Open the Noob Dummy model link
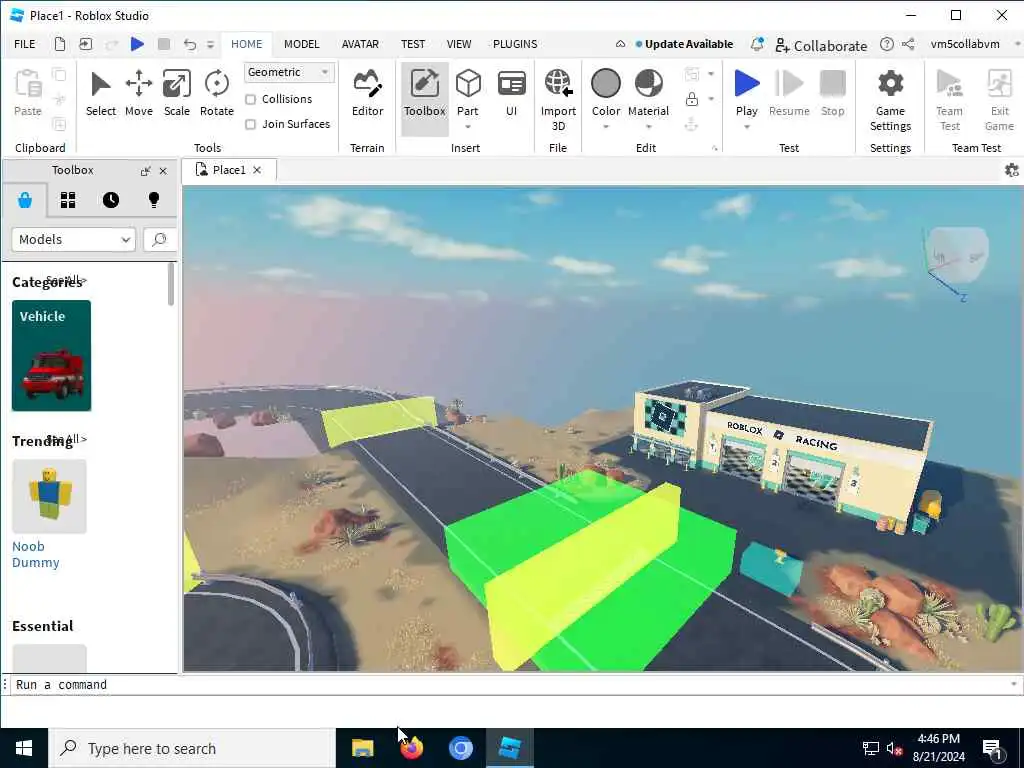The width and height of the screenshot is (1024, 768). [x=35, y=554]
